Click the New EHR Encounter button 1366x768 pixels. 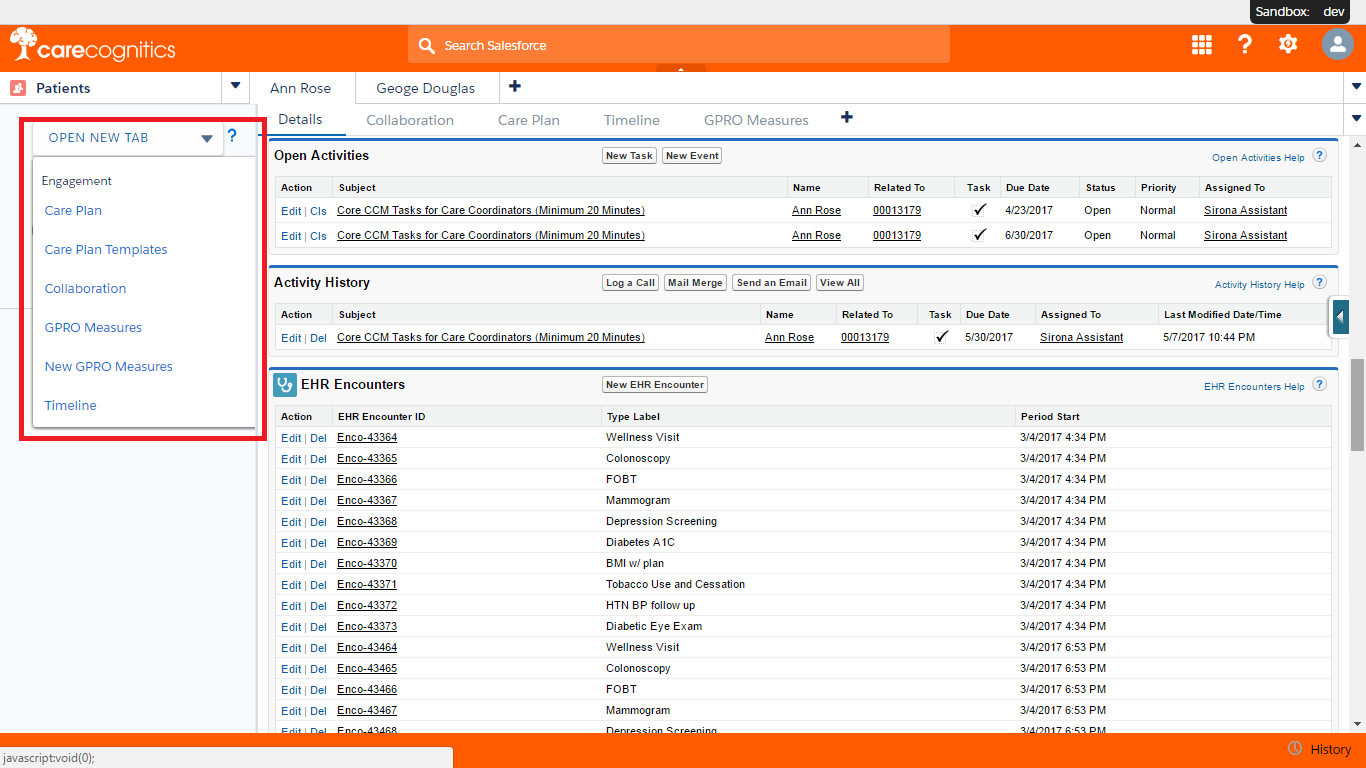click(x=655, y=385)
